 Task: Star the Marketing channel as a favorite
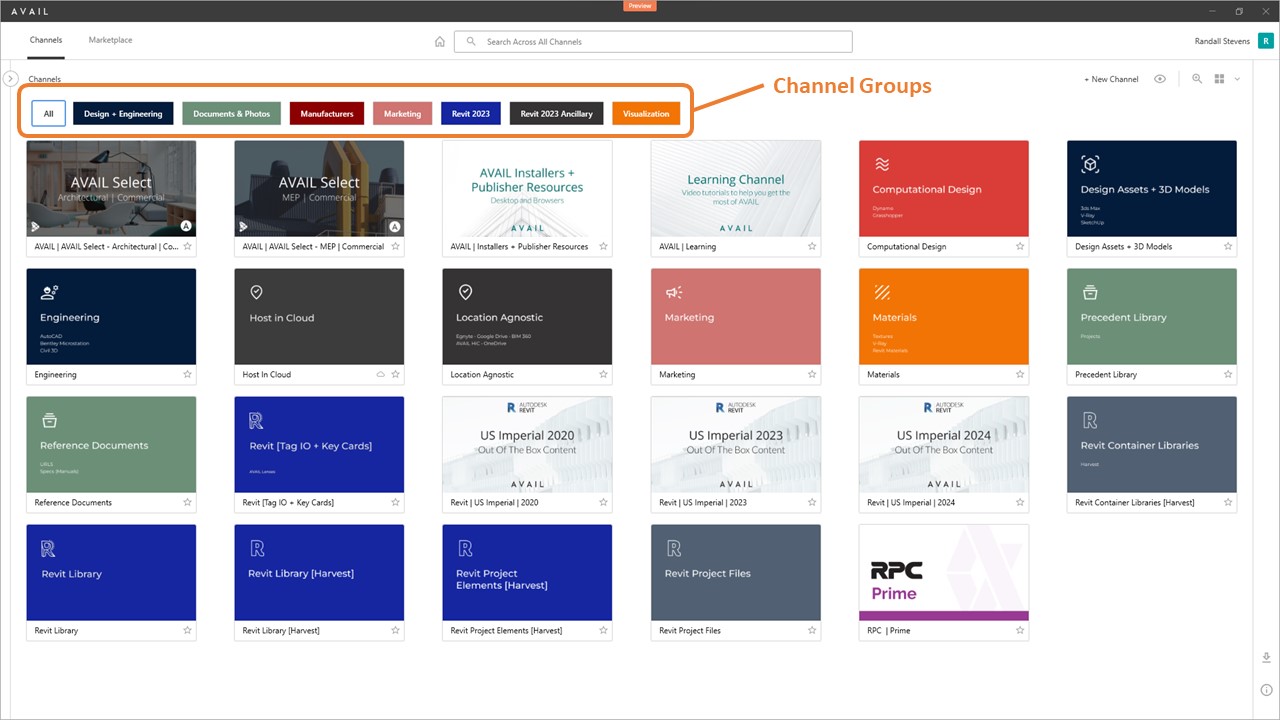(x=811, y=374)
